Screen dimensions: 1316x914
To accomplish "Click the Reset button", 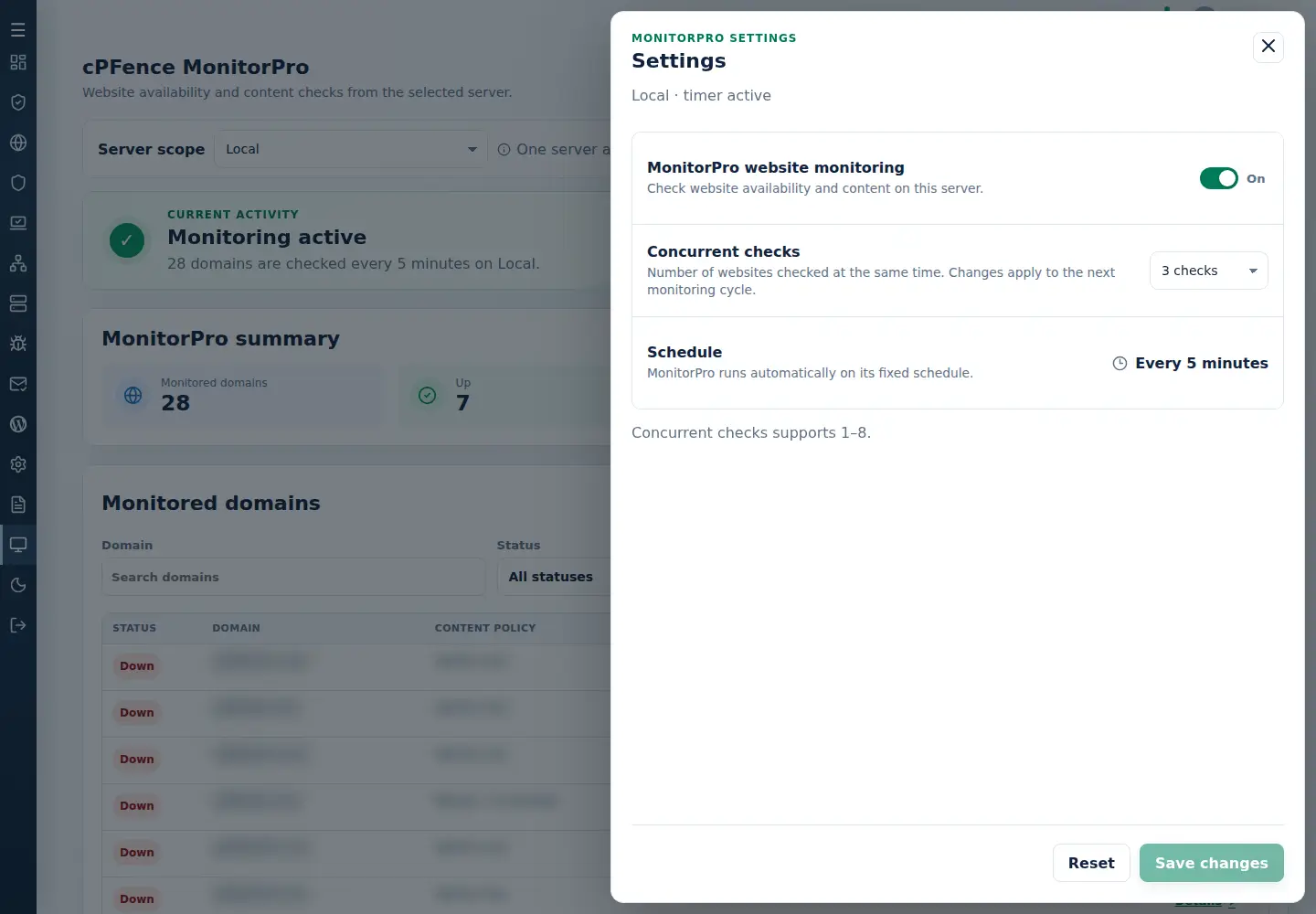I will (x=1091, y=863).
